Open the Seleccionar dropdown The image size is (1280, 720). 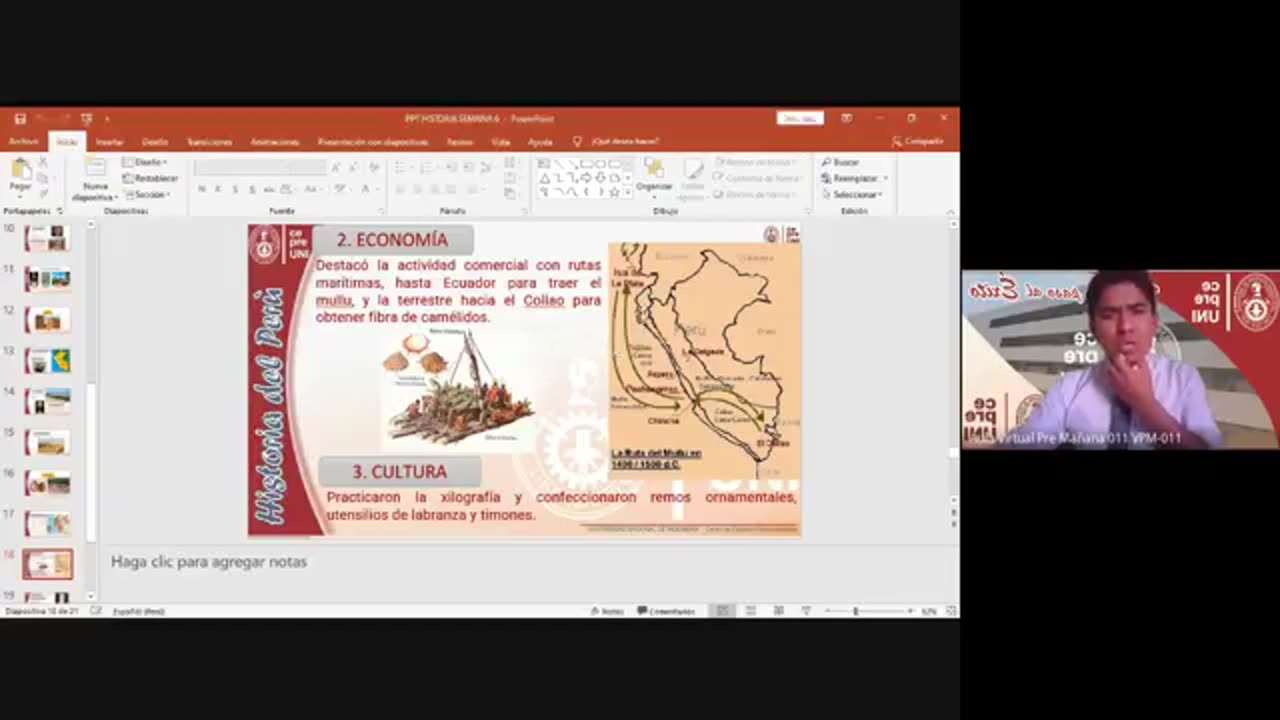[851, 194]
